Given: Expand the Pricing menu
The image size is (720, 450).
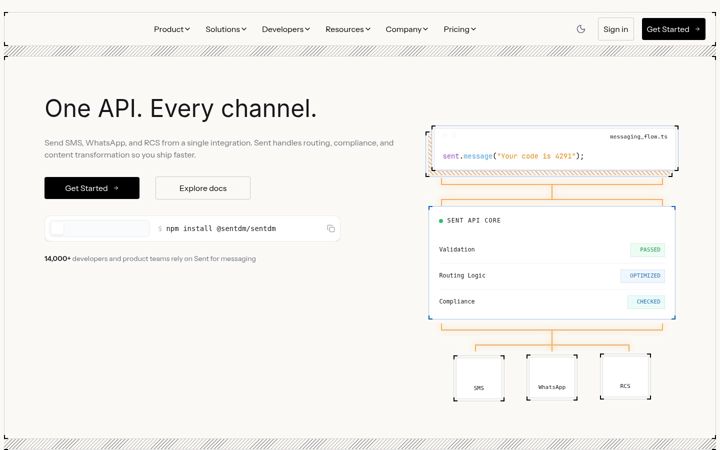Looking at the screenshot, I should [459, 29].
